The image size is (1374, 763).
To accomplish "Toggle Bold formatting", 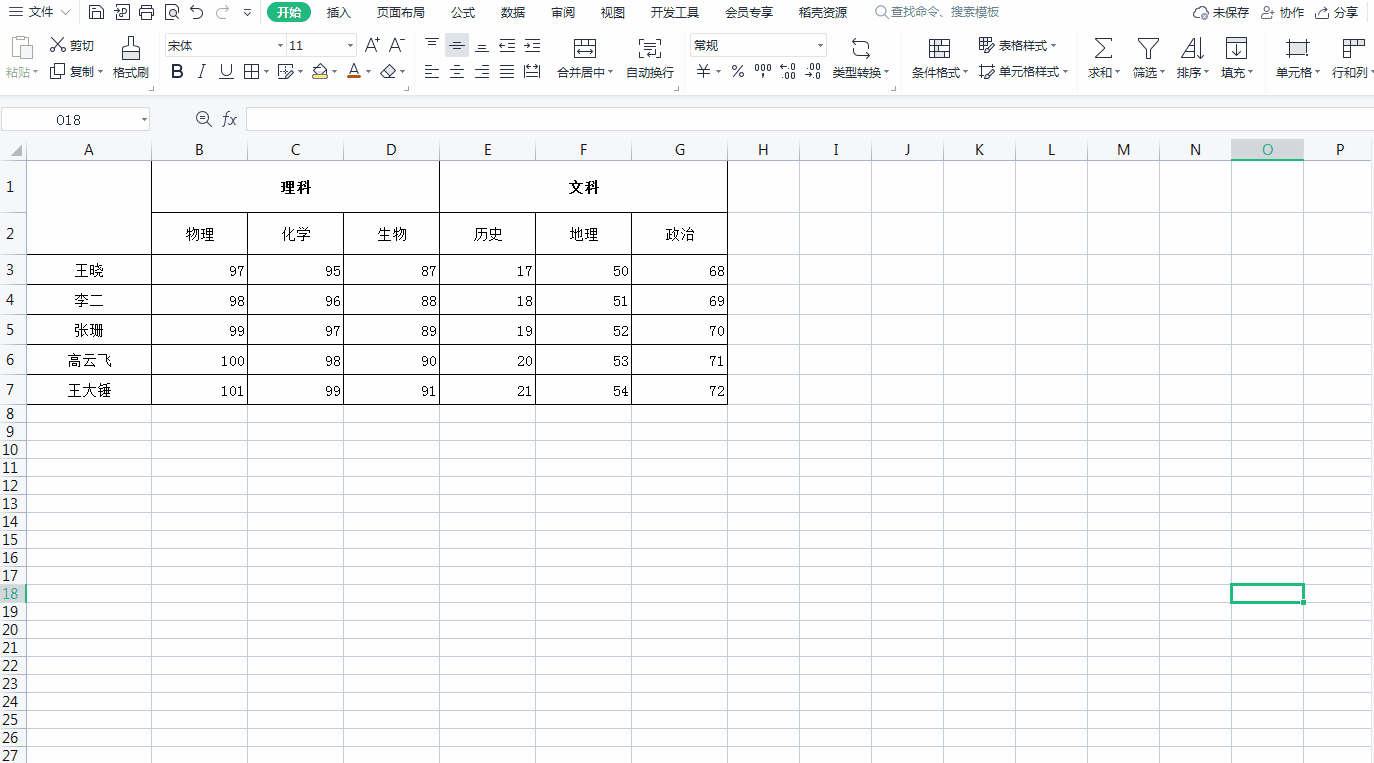I will click(177, 71).
